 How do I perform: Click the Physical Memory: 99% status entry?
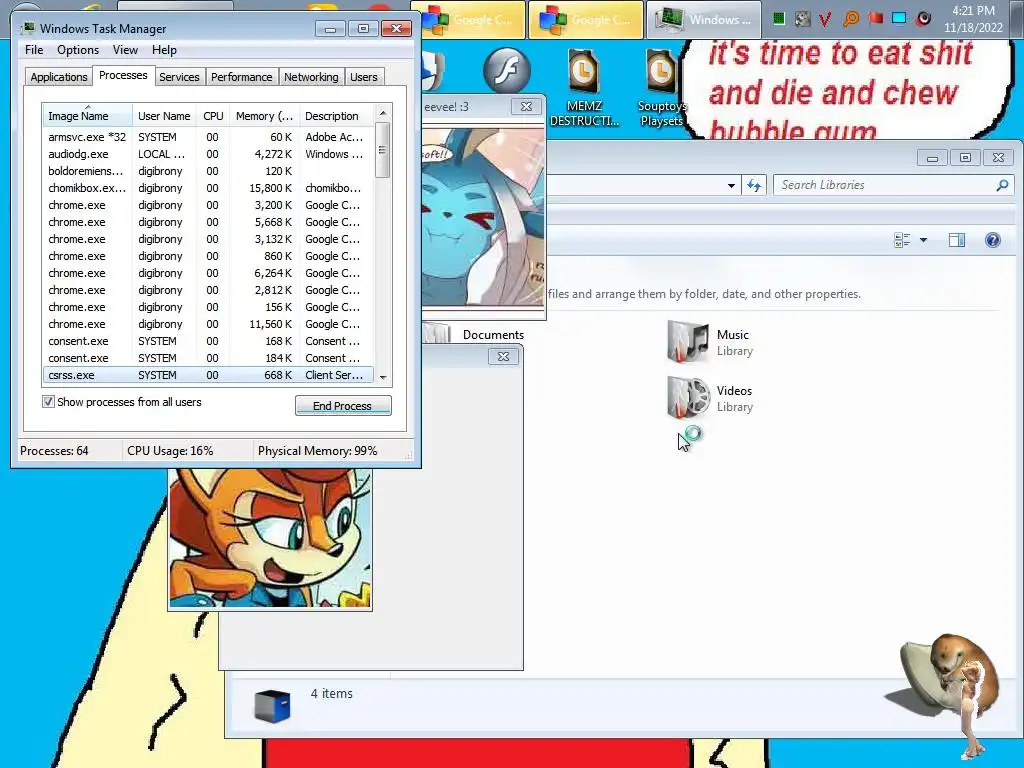(317, 451)
